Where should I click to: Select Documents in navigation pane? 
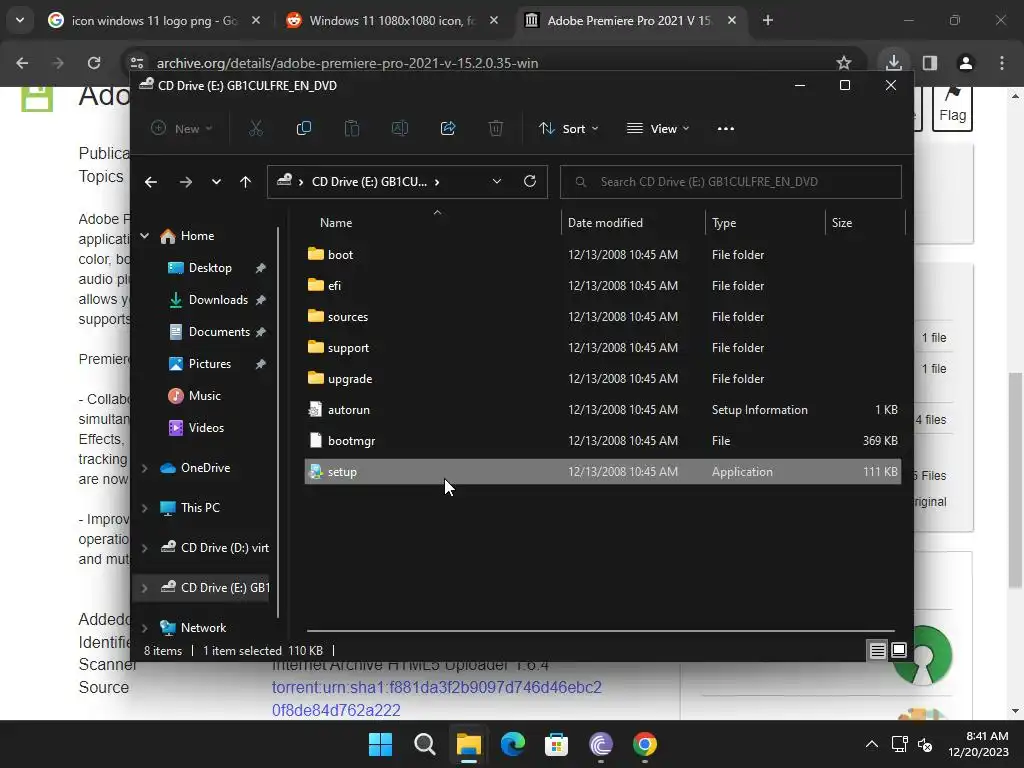tap(219, 332)
